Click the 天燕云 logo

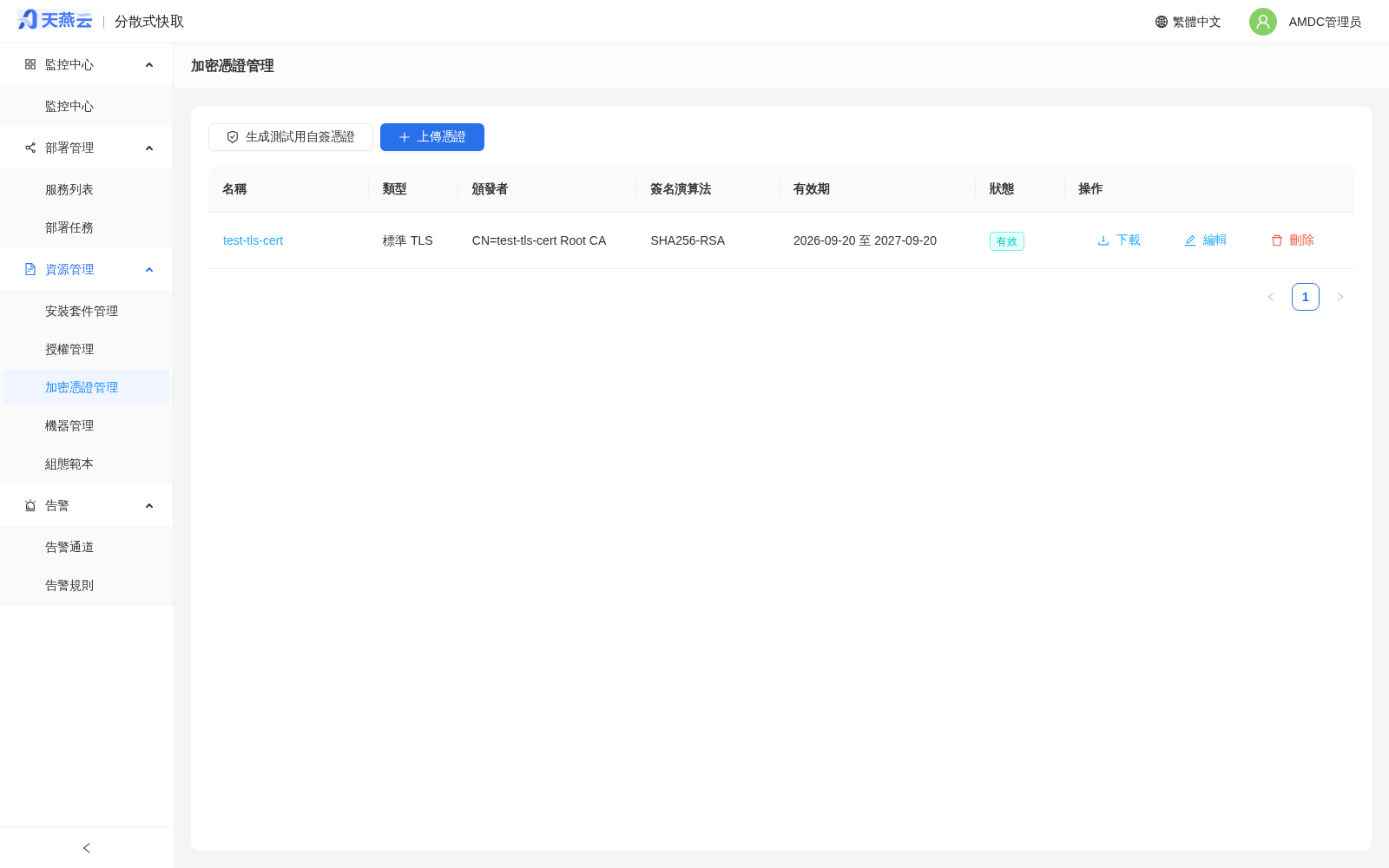(x=55, y=20)
